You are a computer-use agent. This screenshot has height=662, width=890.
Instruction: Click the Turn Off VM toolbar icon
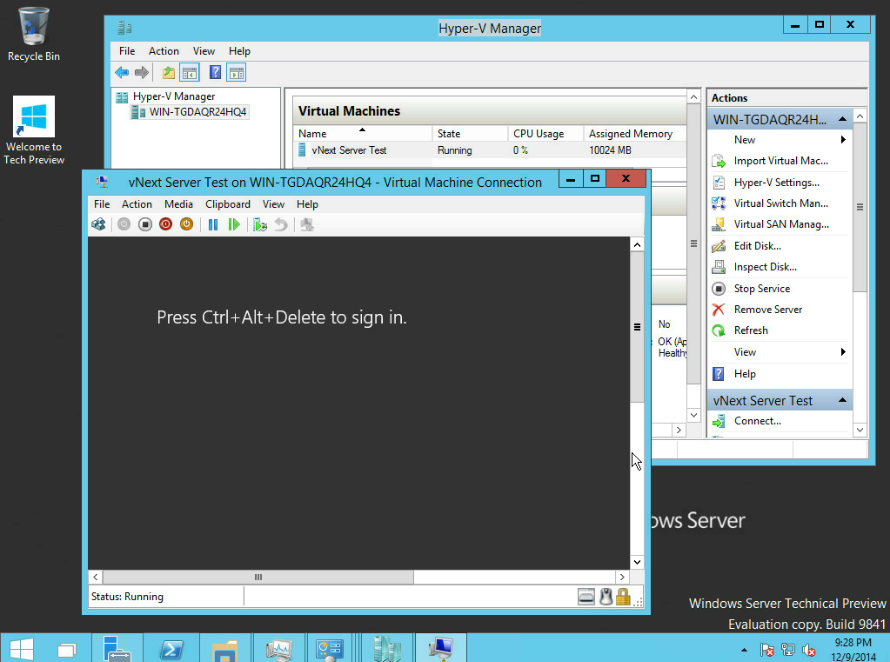145,225
